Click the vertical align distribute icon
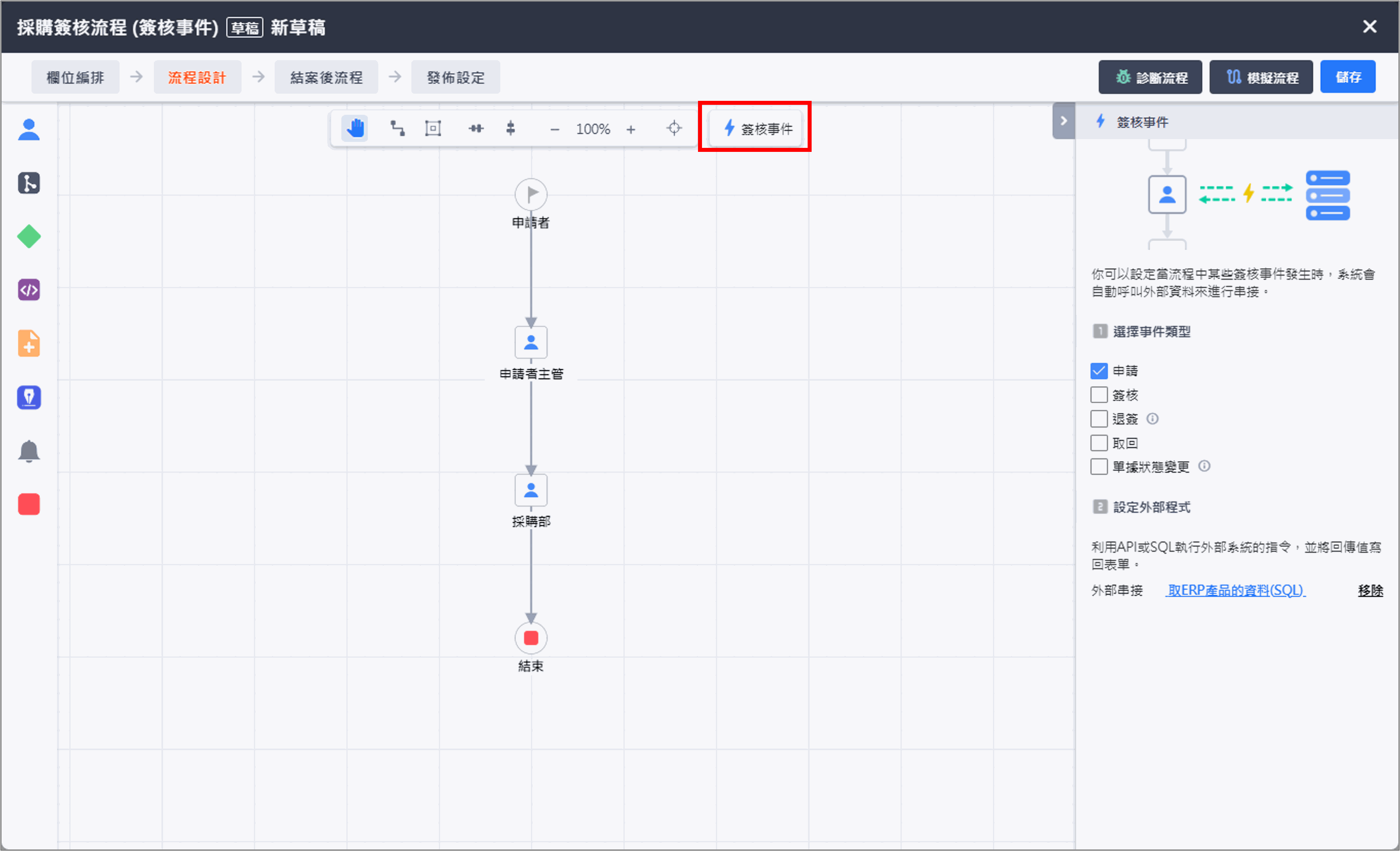The image size is (1400, 851). click(511, 128)
